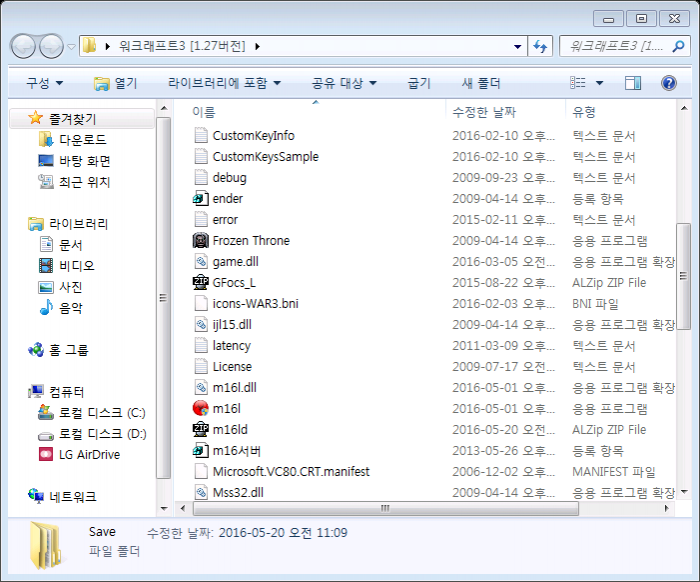Open the address bar history dropdown arrow

pos(517,46)
